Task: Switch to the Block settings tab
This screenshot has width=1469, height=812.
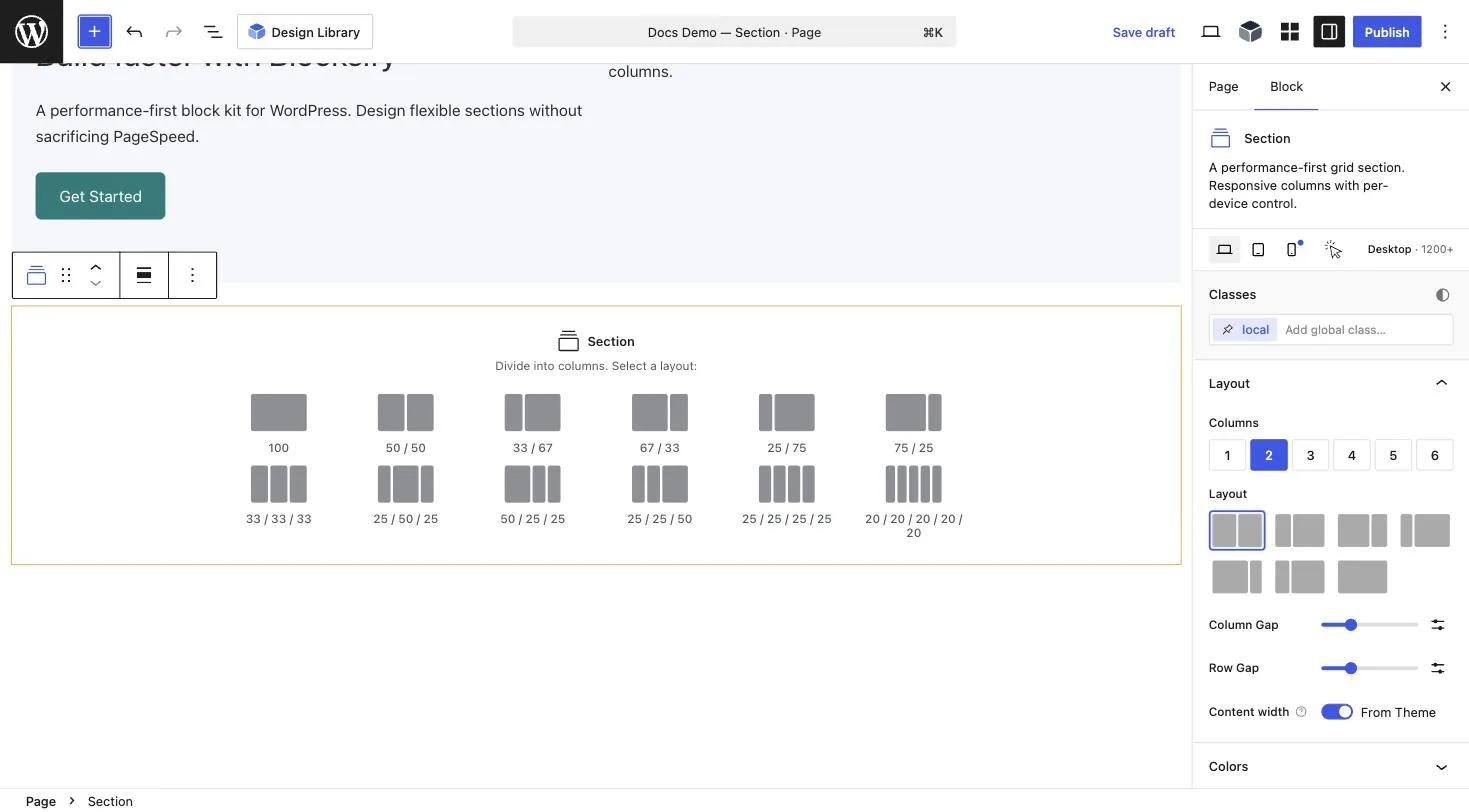Action: (1286, 87)
